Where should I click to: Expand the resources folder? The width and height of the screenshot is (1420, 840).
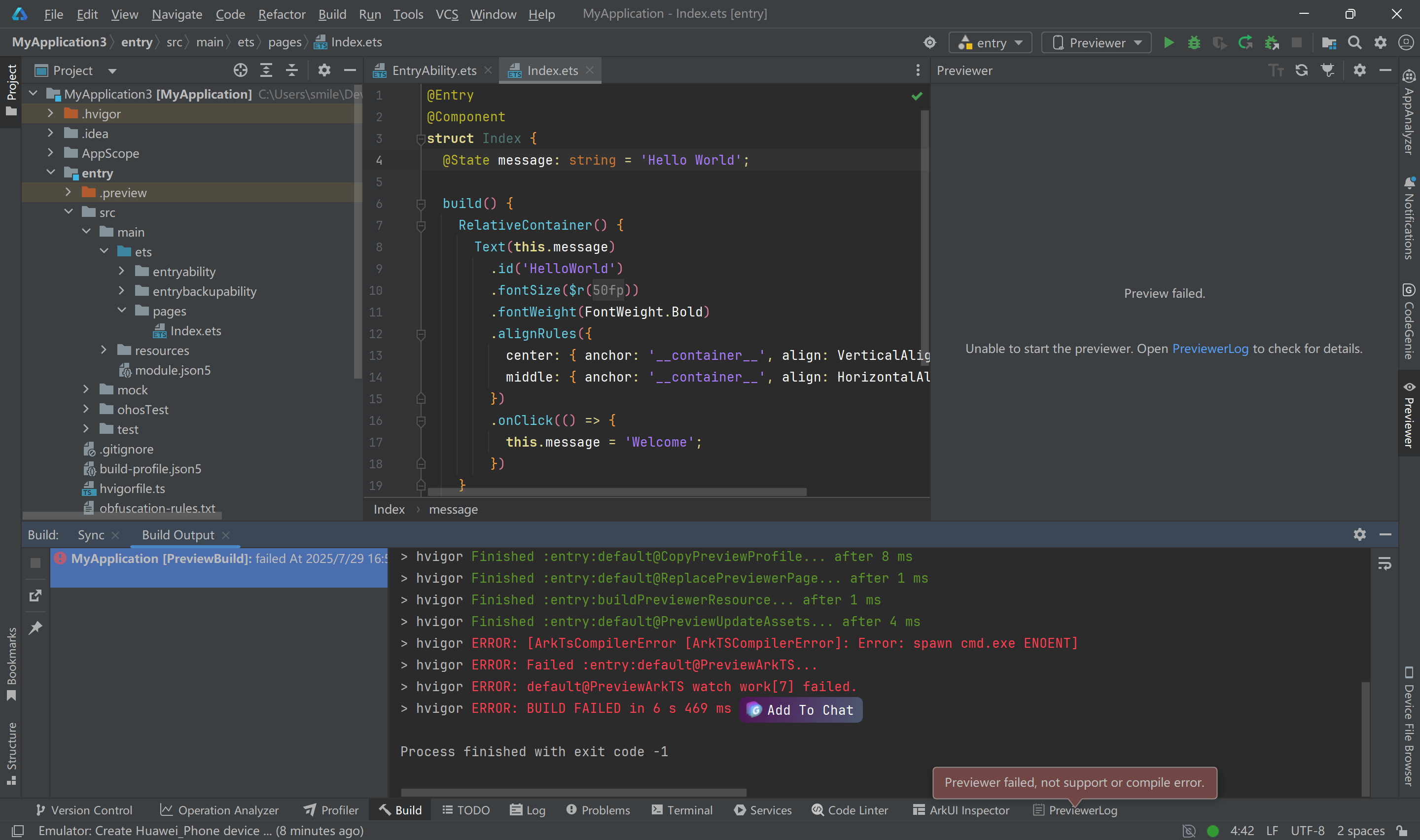(104, 350)
